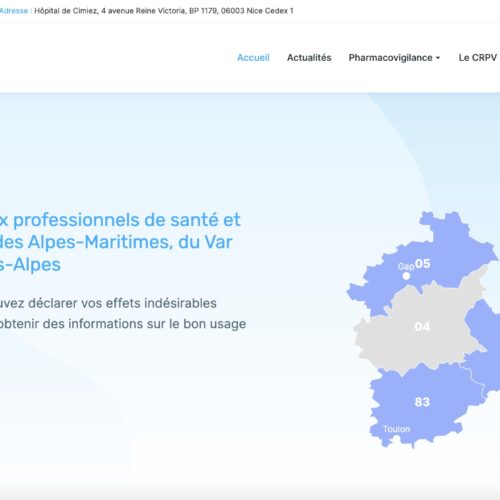Open the Actualités menu item
Viewport: 500px width, 500px height.
pos(309,58)
